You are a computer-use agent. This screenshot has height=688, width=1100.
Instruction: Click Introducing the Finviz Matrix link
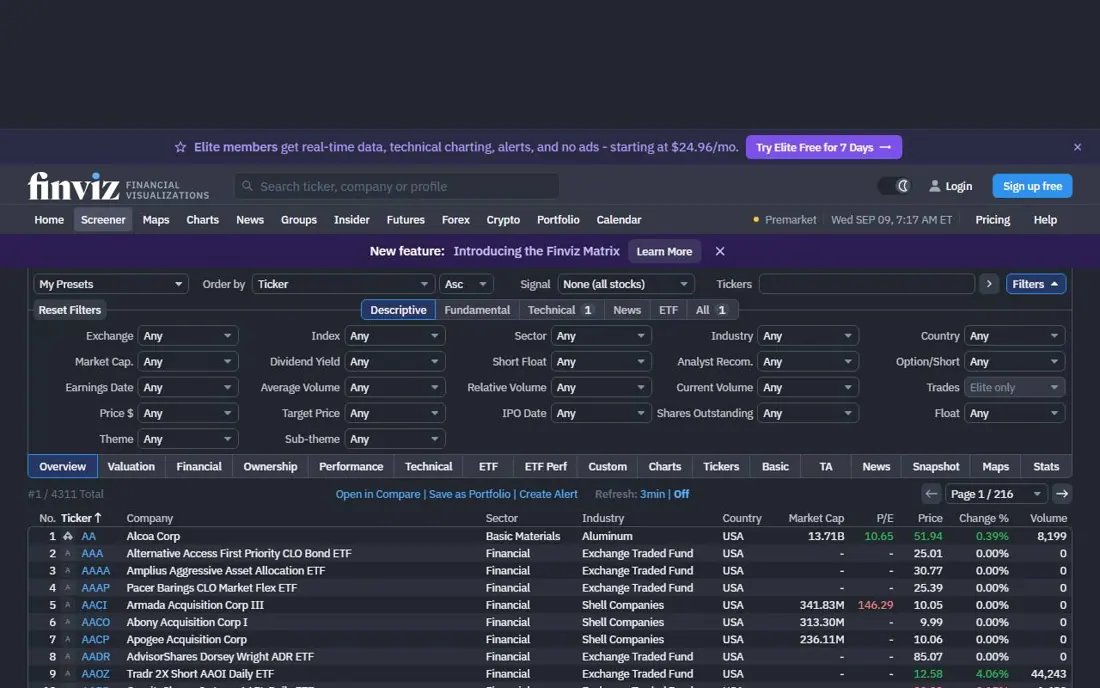point(537,251)
